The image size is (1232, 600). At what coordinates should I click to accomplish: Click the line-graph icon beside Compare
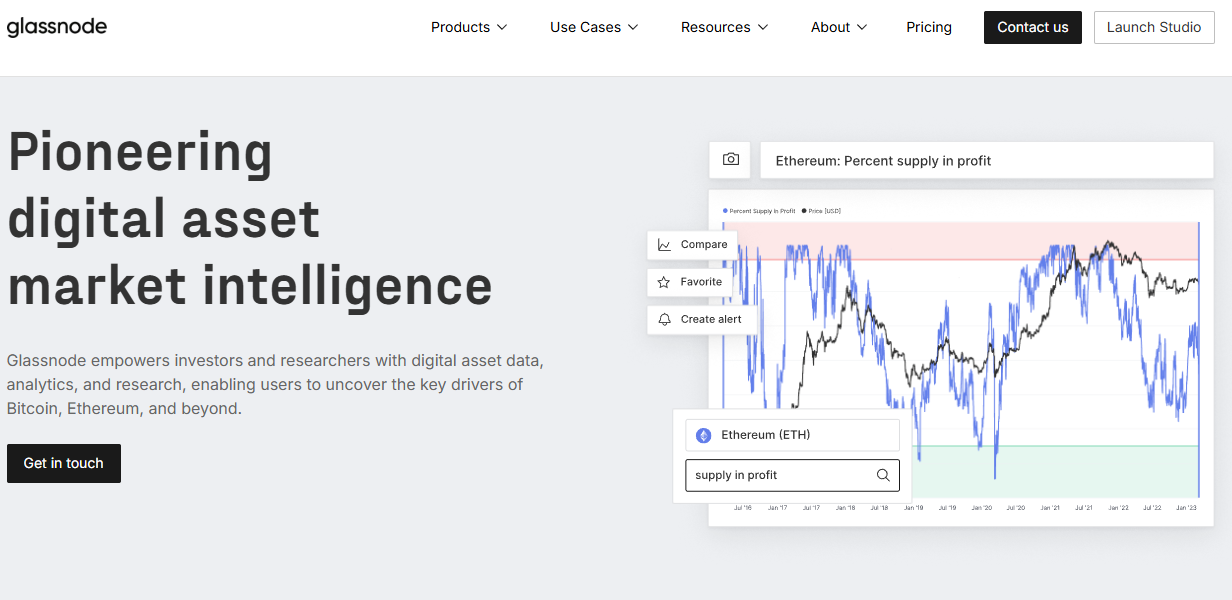663,244
